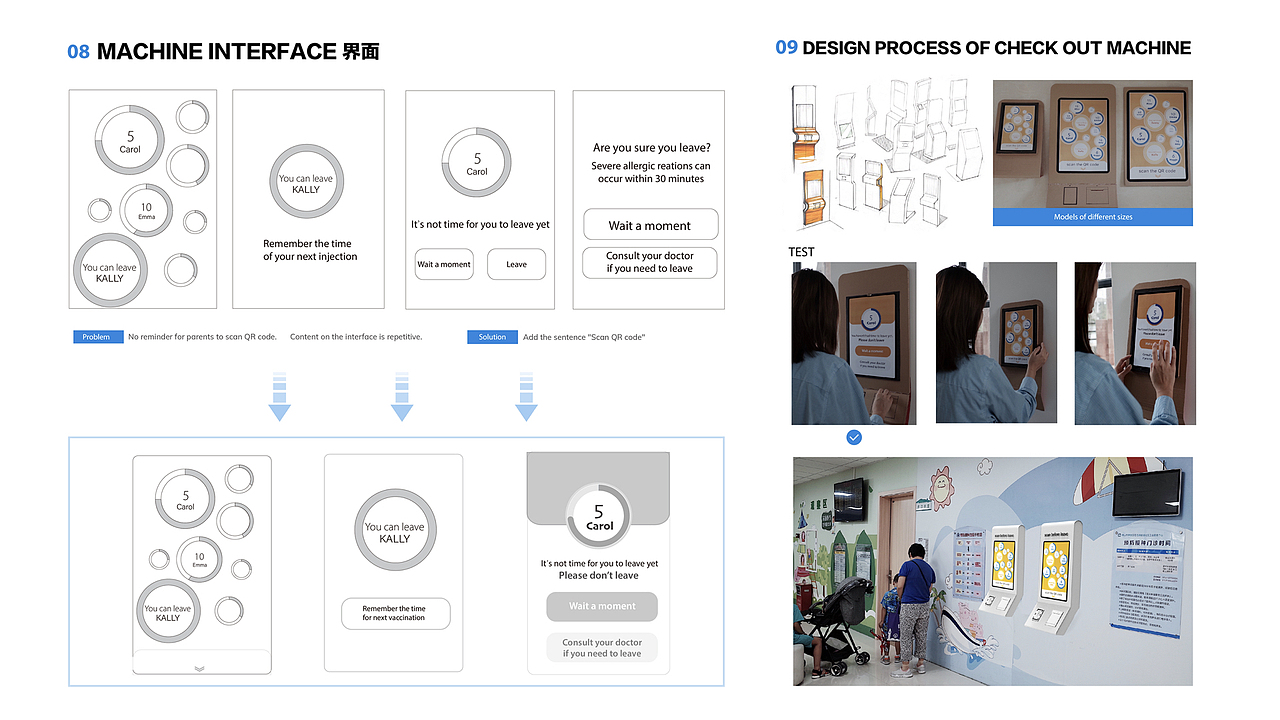This screenshot has width=1280, height=720.
Task: Click "Severe allergic reations can occur within 30 minutes"
Action: click(651, 172)
